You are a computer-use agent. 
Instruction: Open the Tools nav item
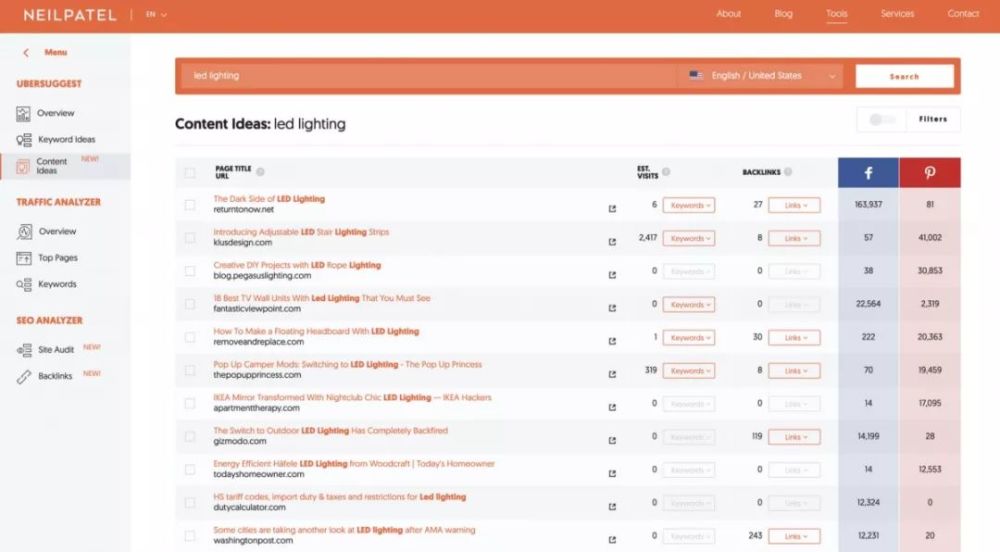[x=837, y=13]
